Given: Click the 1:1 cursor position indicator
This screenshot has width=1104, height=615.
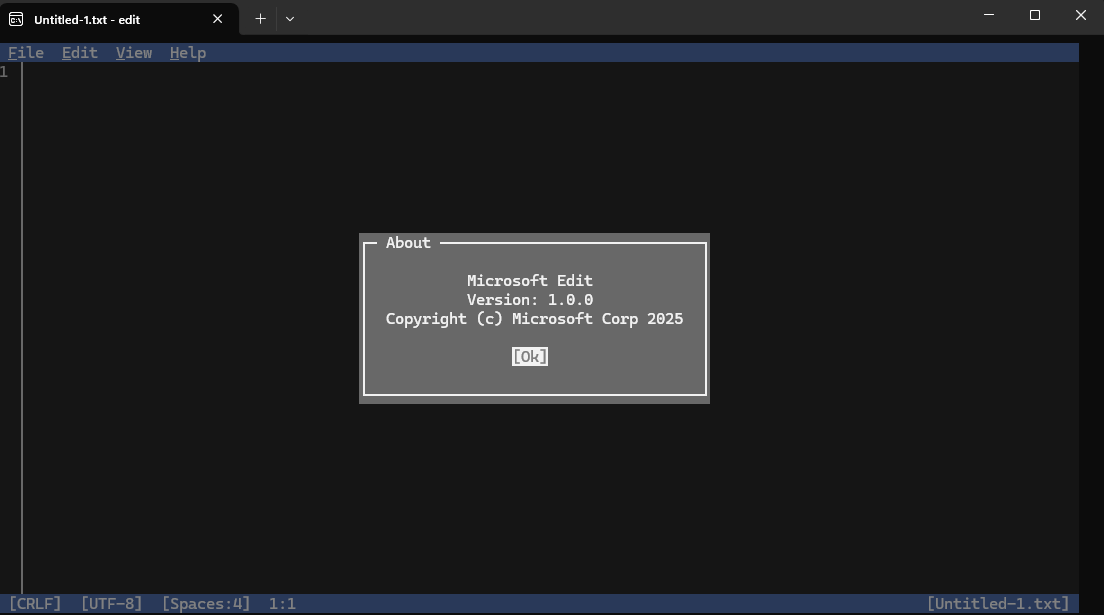Looking at the screenshot, I should pyautogui.click(x=282, y=604).
